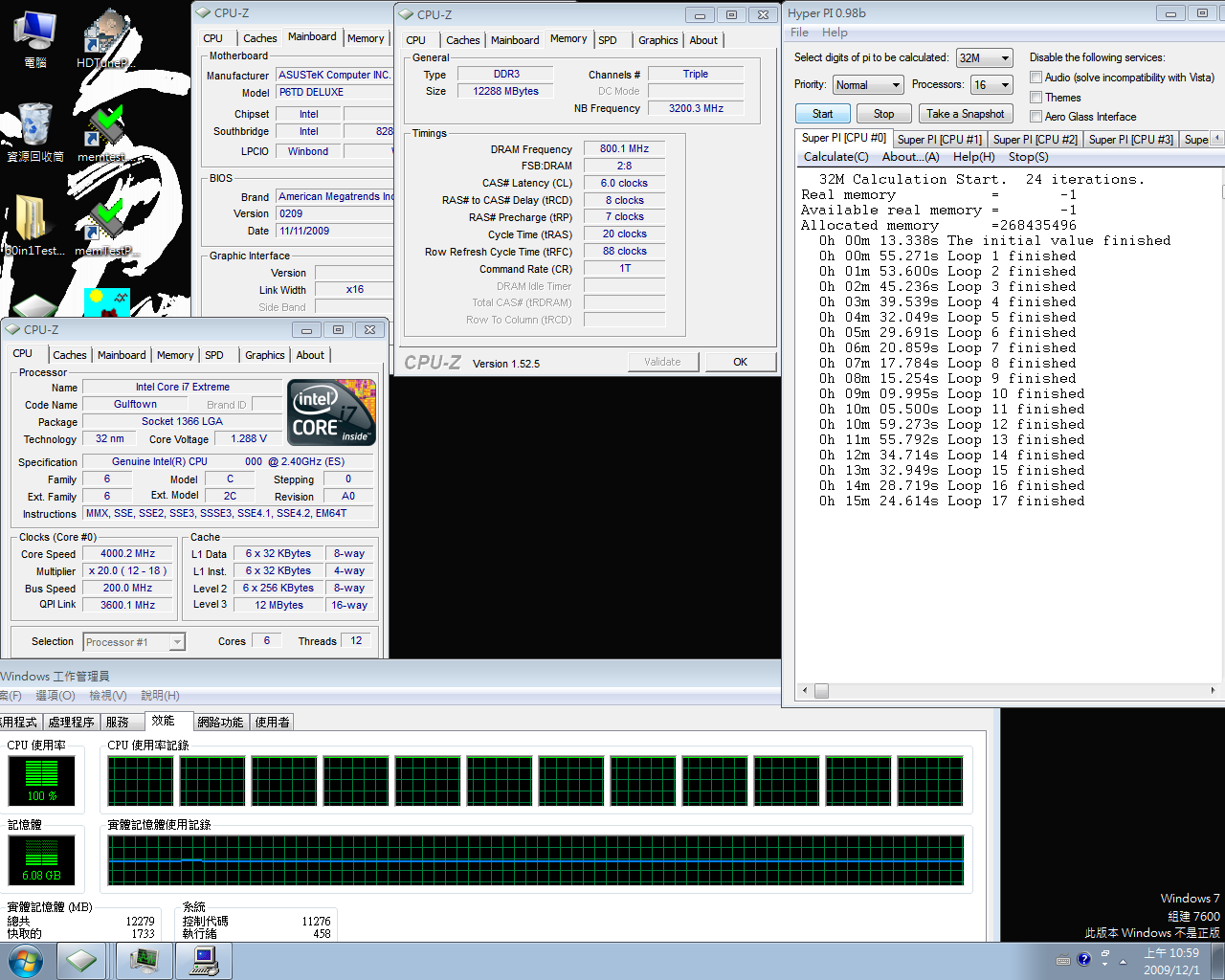Switch to Super PI [CPU #3] tab
This screenshot has height=980, width=1225.
pyautogui.click(x=1130, y=140)
